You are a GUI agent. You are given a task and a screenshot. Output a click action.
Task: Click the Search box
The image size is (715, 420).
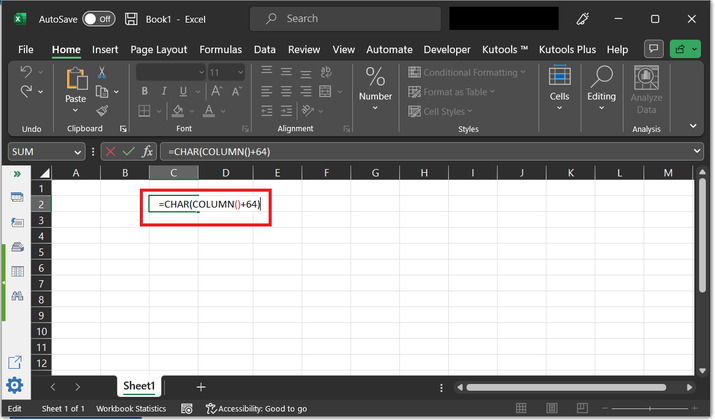[x=345, y=19]
